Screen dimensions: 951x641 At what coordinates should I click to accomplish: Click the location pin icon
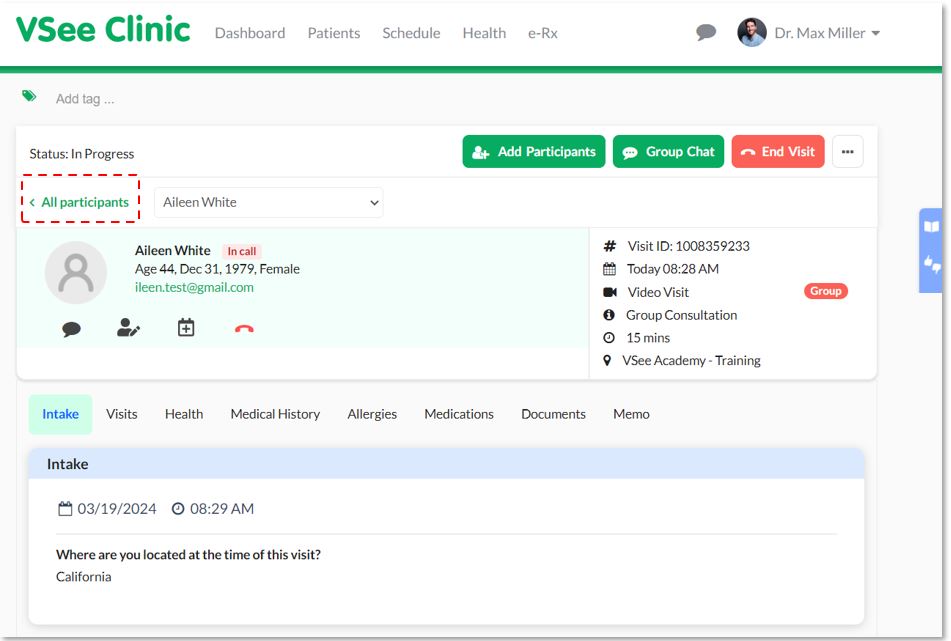pyautogui.click(x=607, y=360)
